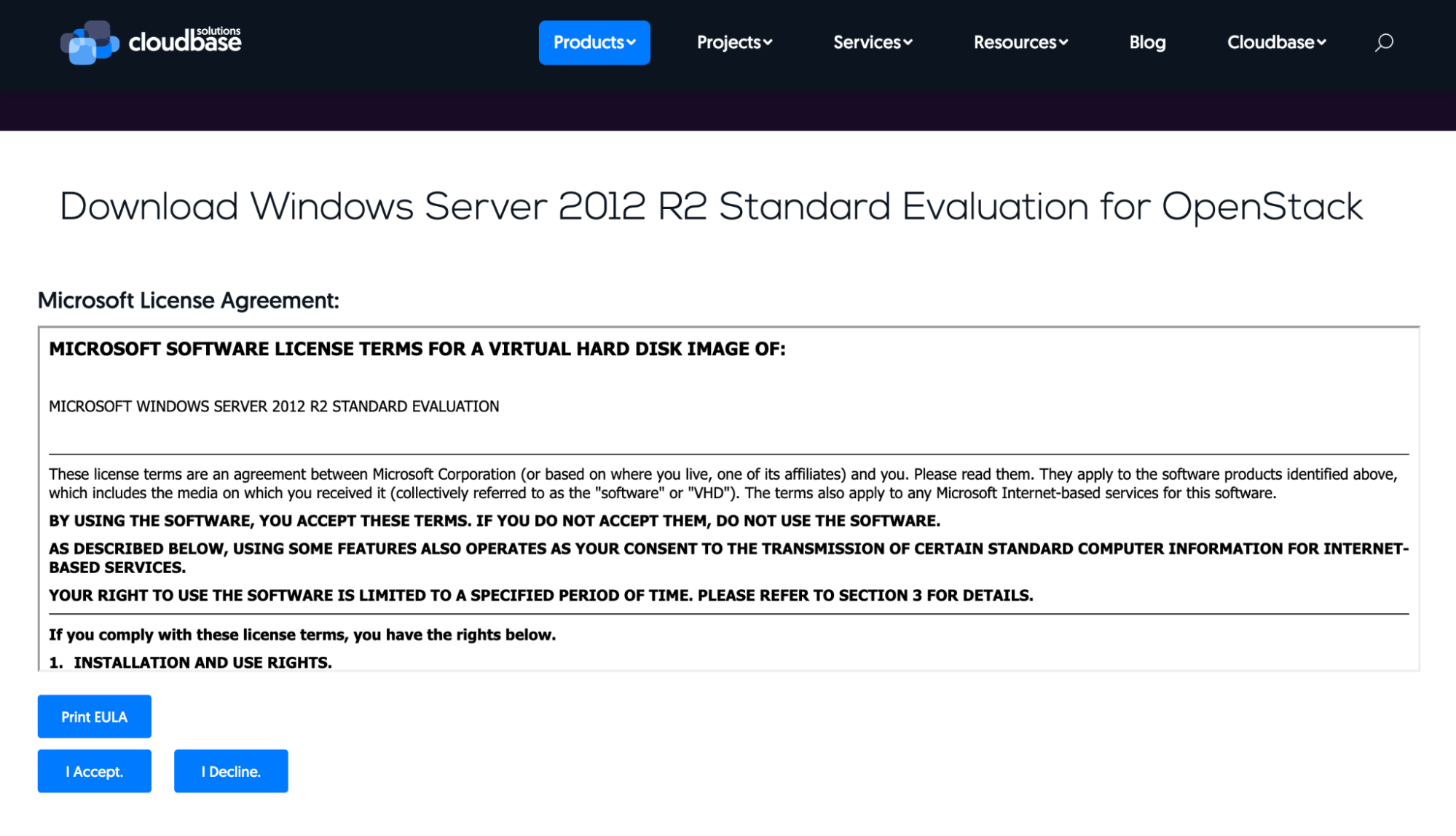Click the chevron beside Resources
The image size is (1456, 836).
[1063, 43]
